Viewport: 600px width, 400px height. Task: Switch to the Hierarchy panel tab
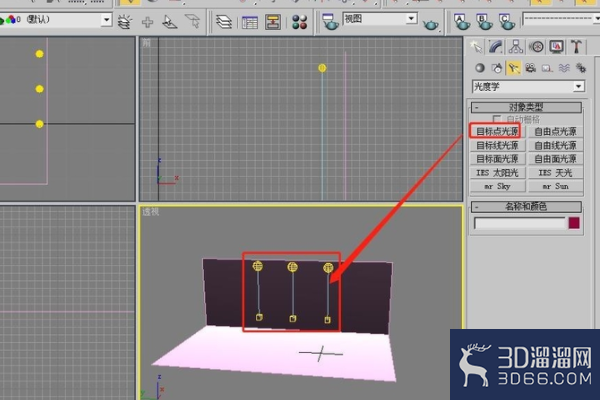(x=516, y=47)
